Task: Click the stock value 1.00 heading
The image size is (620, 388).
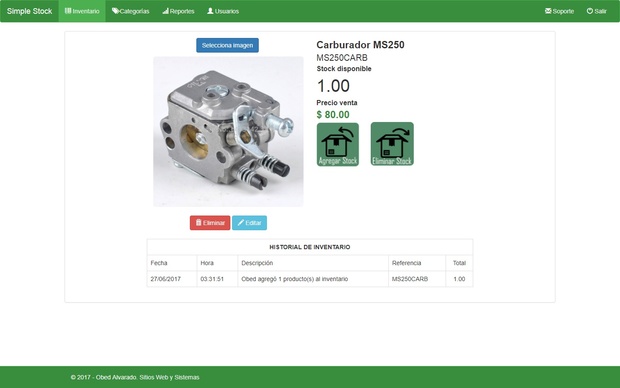Action: (333, 86)
